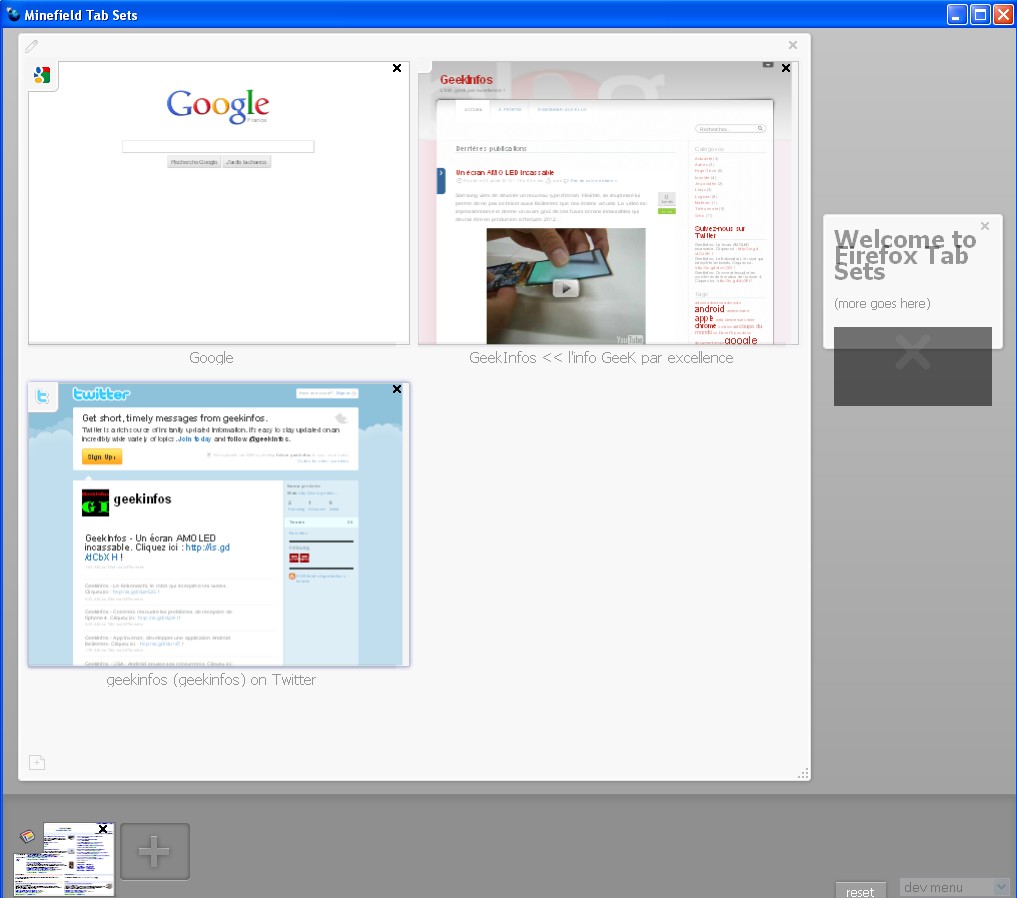The width and height of the screenshot is (1017, 898).
Task: Close the main tab group
Action: [793, 45]
